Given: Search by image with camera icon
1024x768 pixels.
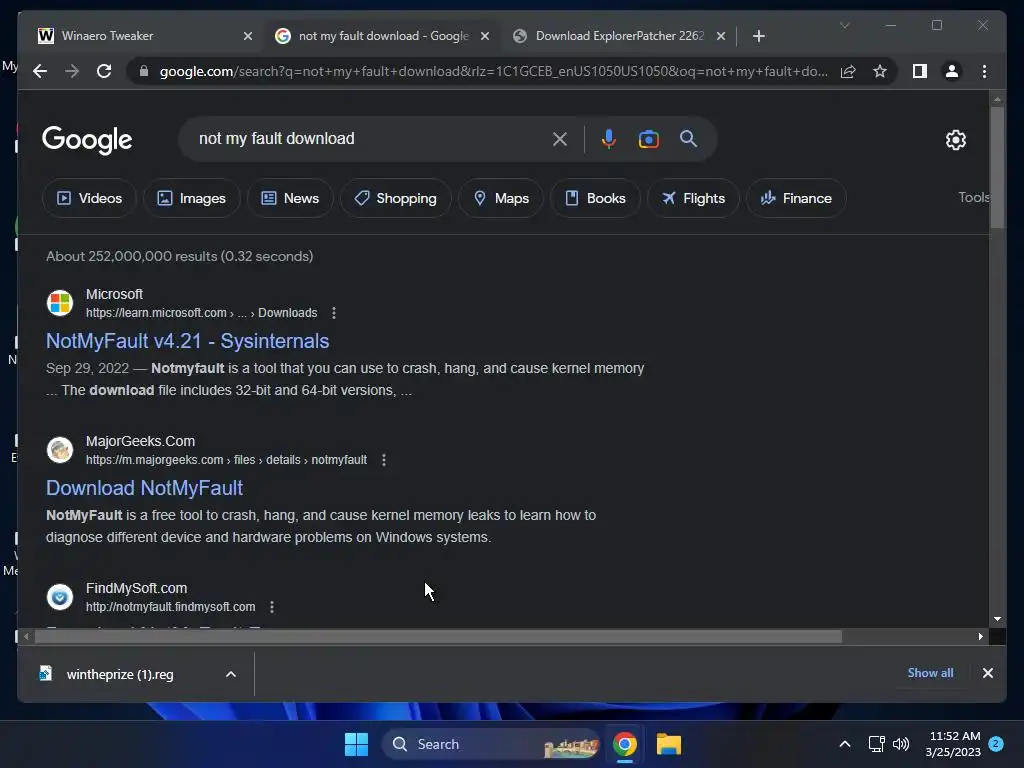Looking at the screenshot, I should point(648,139).
